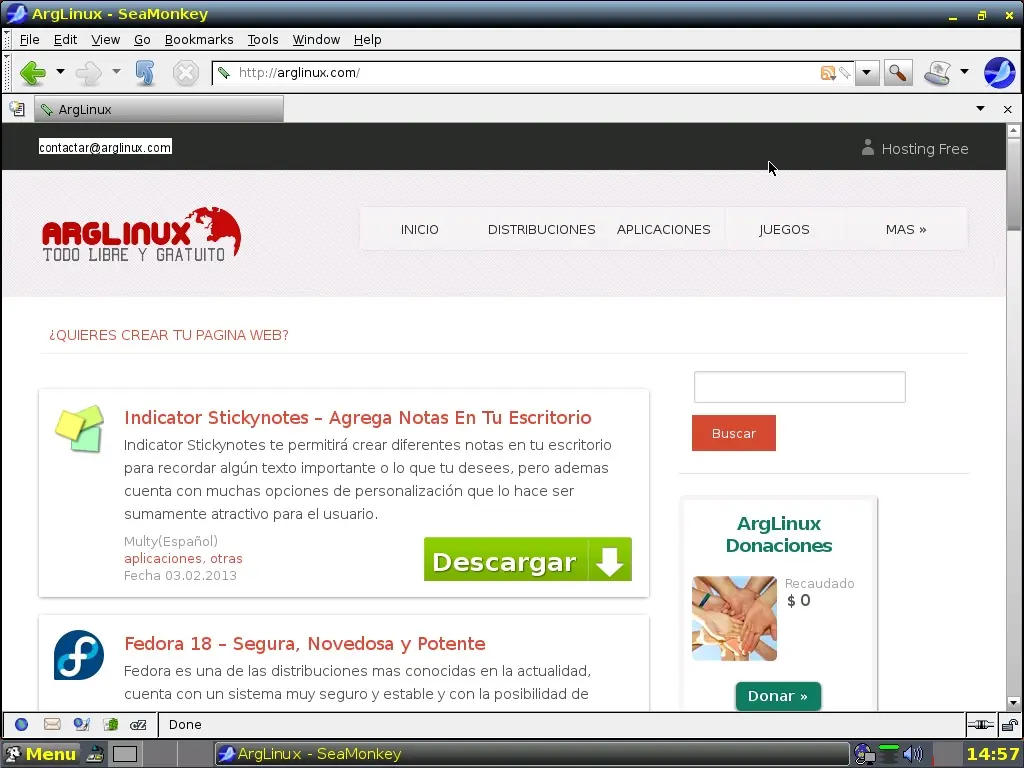
Task: Click the otras category link
Action: tap(226, 558)
